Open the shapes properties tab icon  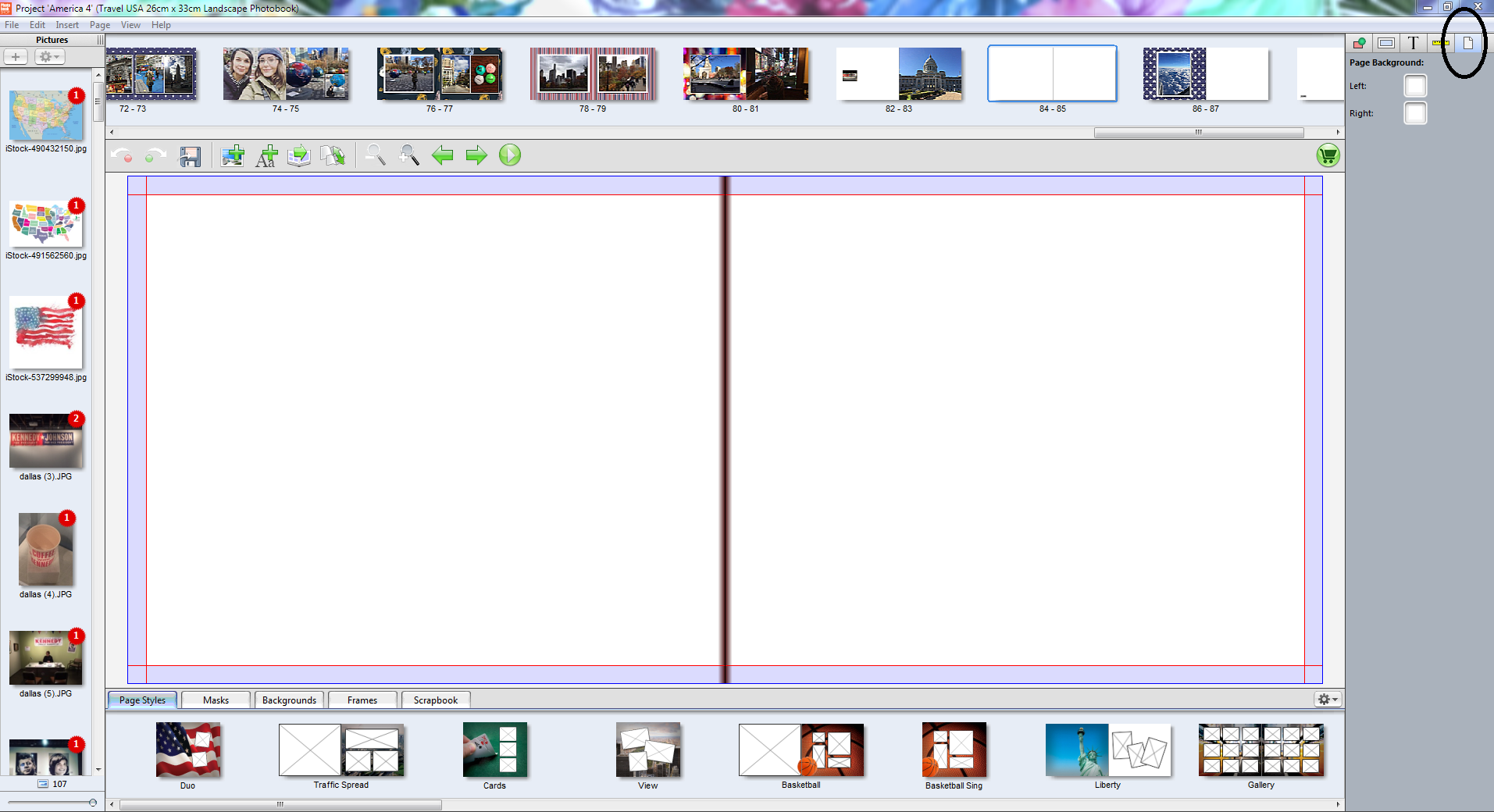tap(1360, 43)
